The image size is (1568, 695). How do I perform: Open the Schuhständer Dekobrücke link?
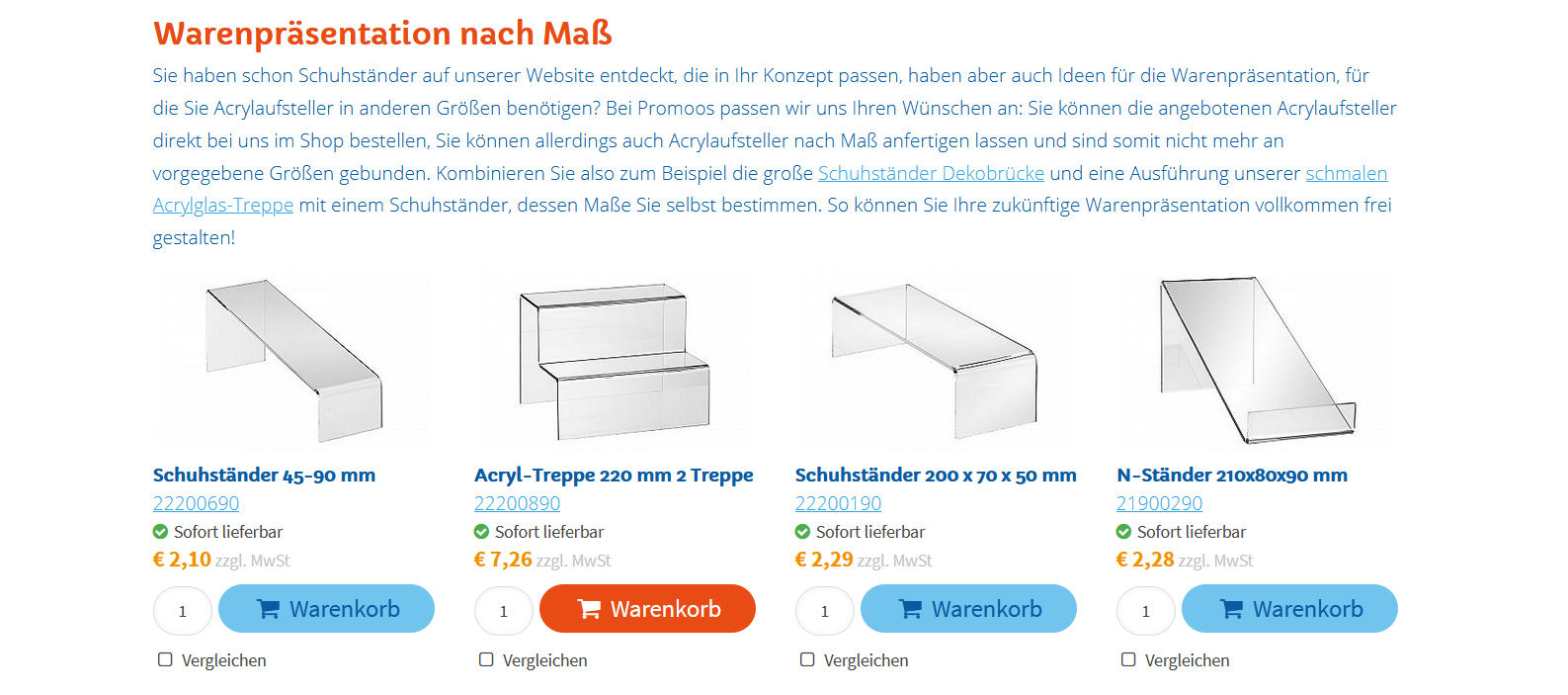point(931,173)
